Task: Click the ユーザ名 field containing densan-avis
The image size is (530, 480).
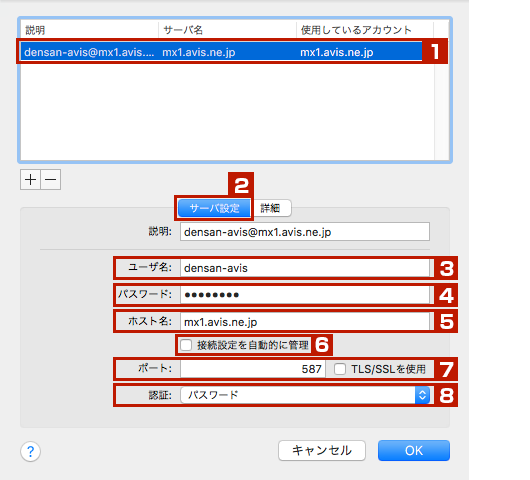Action: pyautogui.click(x=305, y=268)
